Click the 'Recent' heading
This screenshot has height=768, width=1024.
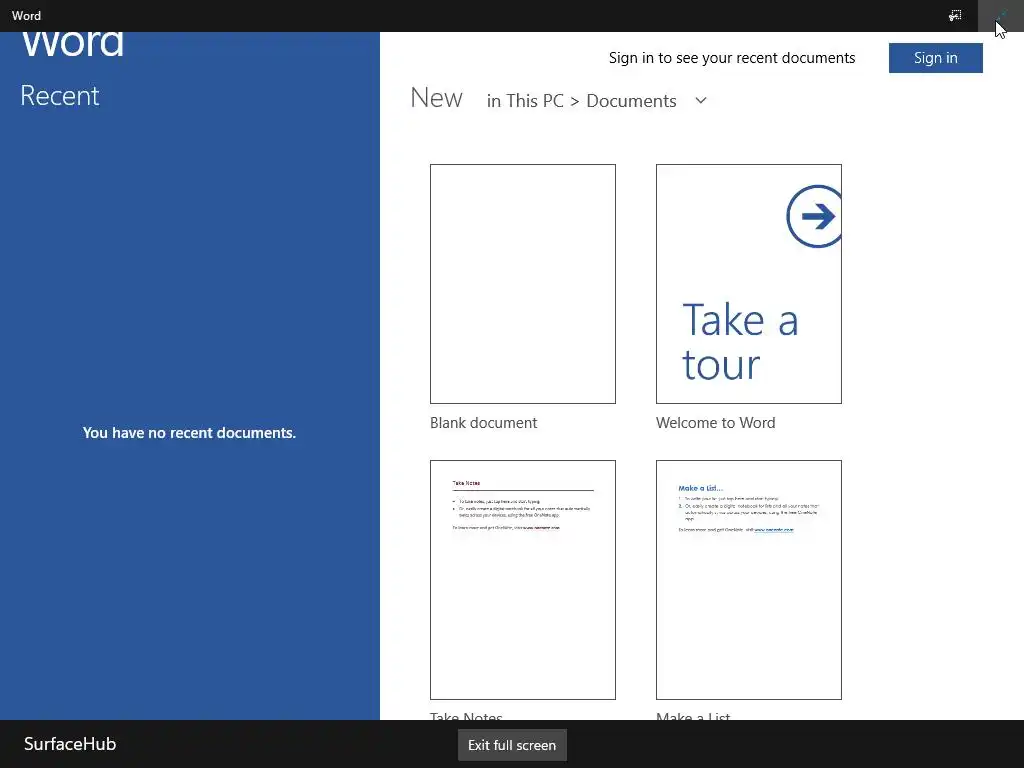[x=59, y=95]
